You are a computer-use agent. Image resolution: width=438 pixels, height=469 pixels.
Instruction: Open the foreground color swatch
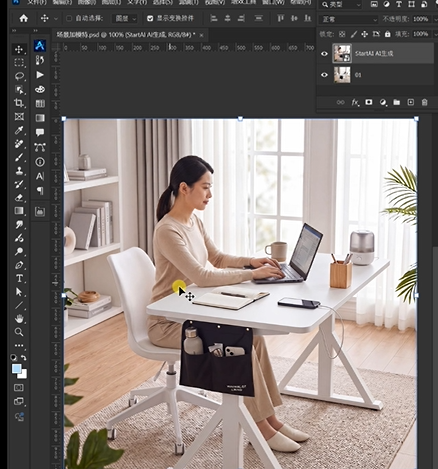point(17,369)
